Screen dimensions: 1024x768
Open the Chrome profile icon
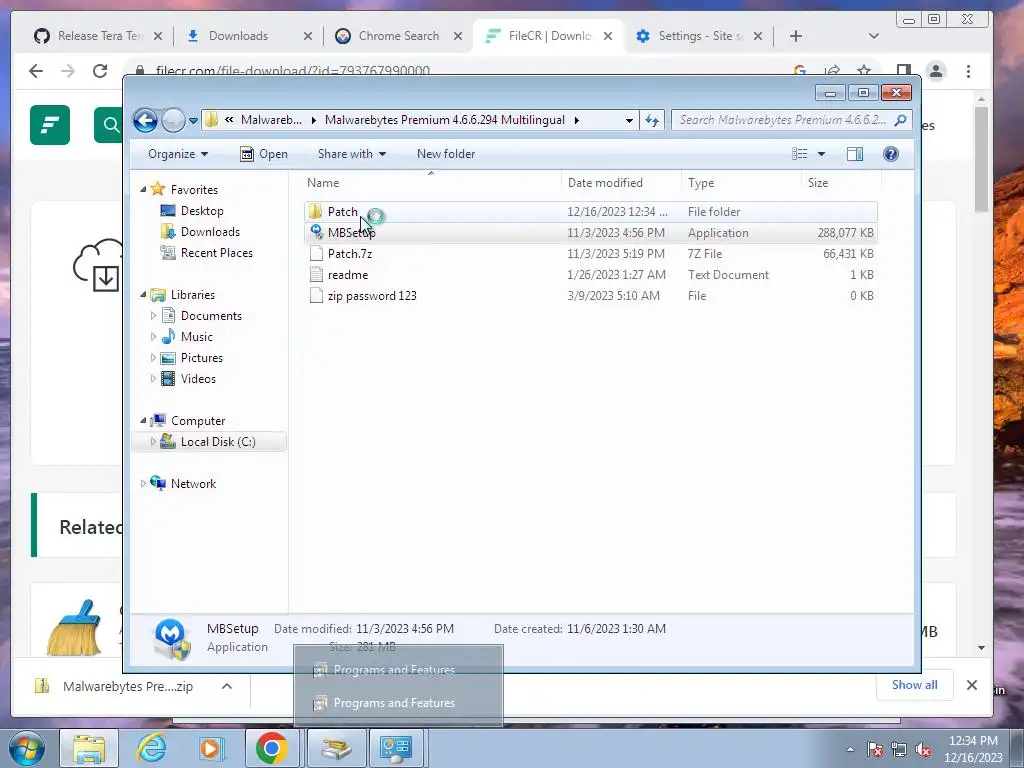(936, 71)
